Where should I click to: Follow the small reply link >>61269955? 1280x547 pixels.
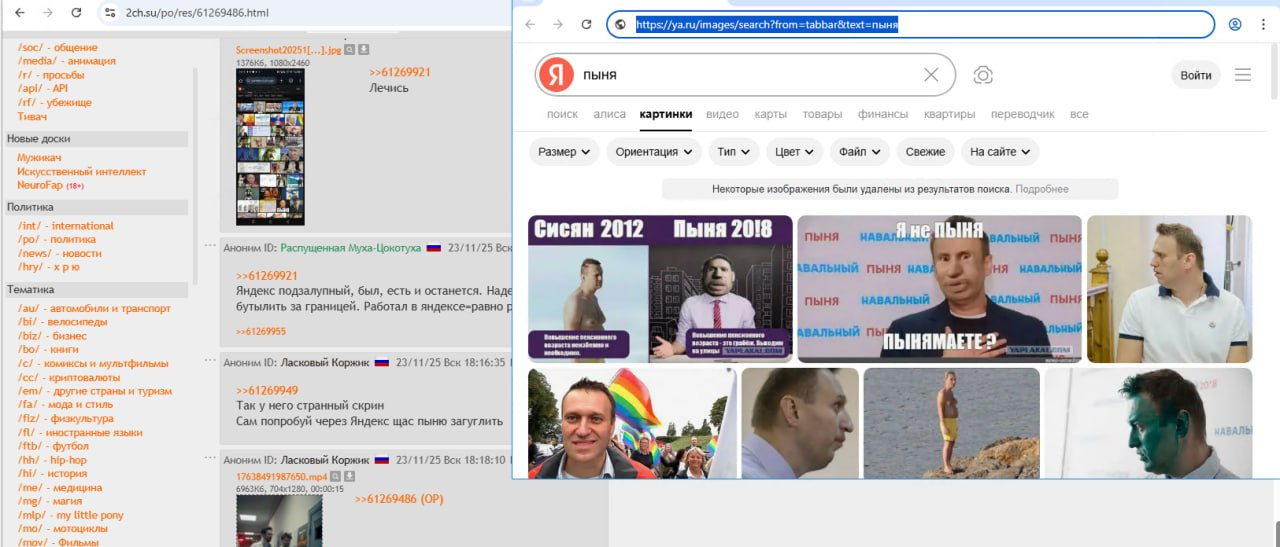click(261, 331)
